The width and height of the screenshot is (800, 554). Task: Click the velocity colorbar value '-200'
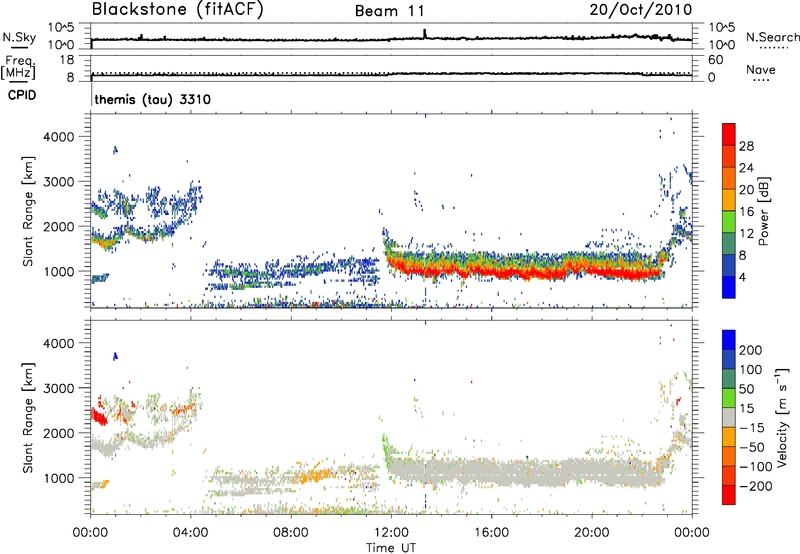[756, 486]
